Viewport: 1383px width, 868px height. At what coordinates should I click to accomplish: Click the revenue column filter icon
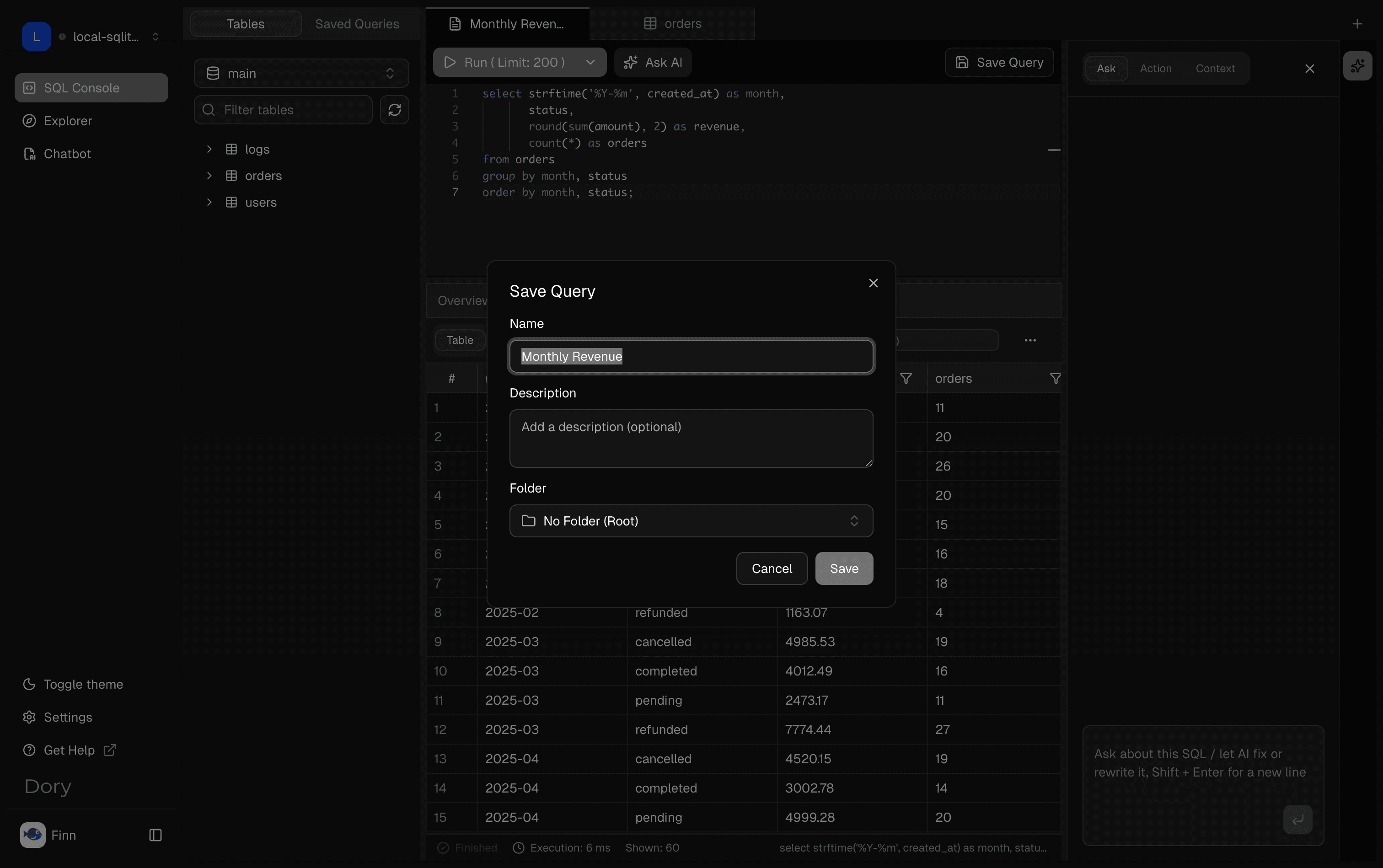click(906, 378)
